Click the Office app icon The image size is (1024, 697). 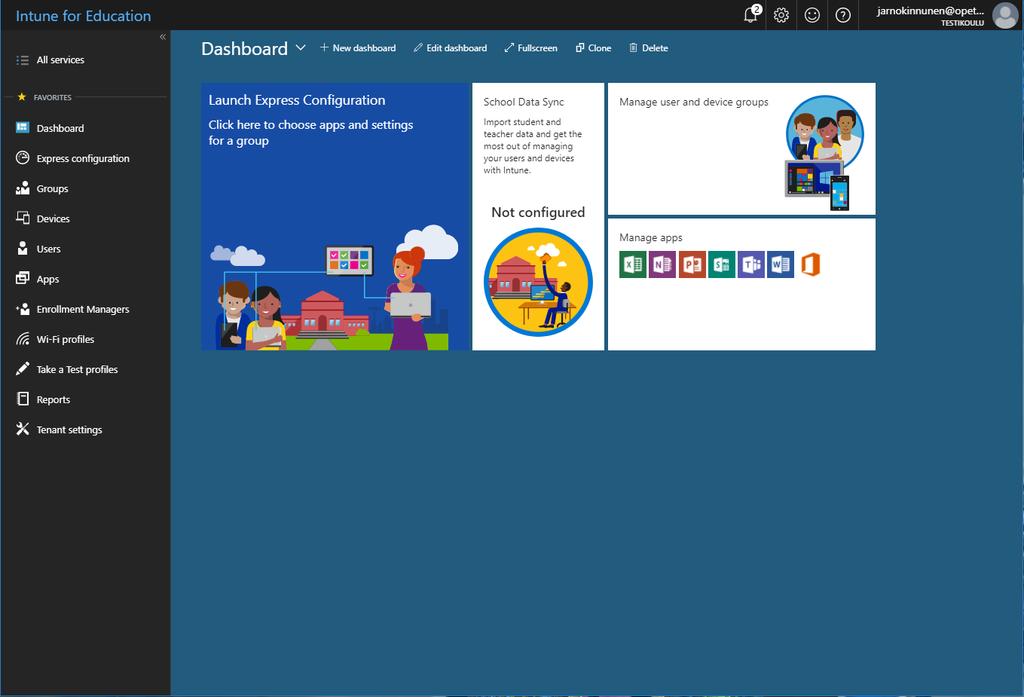point(810,265)
